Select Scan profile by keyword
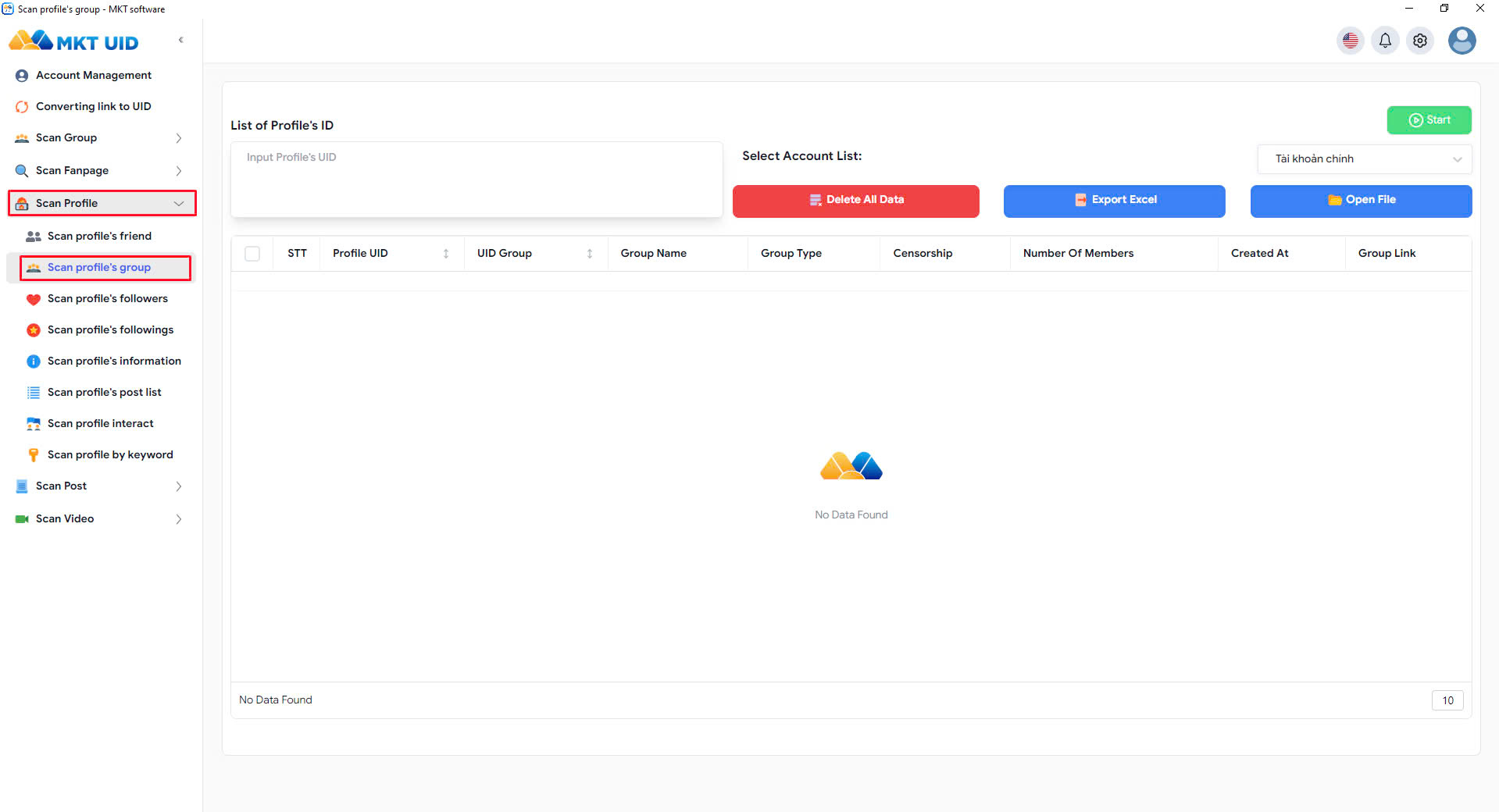The height and width of the screenshot is (812, 1499). tap(110, 455)
